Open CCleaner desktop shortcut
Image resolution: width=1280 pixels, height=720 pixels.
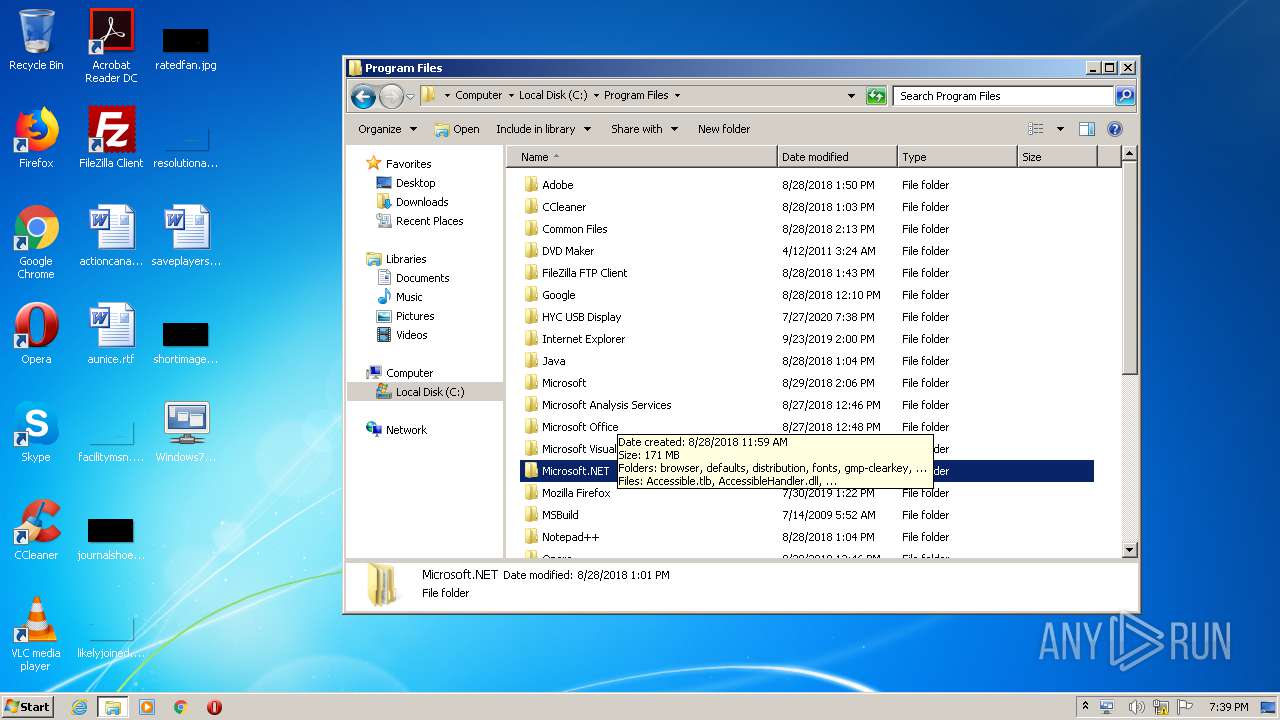[36, 530]
